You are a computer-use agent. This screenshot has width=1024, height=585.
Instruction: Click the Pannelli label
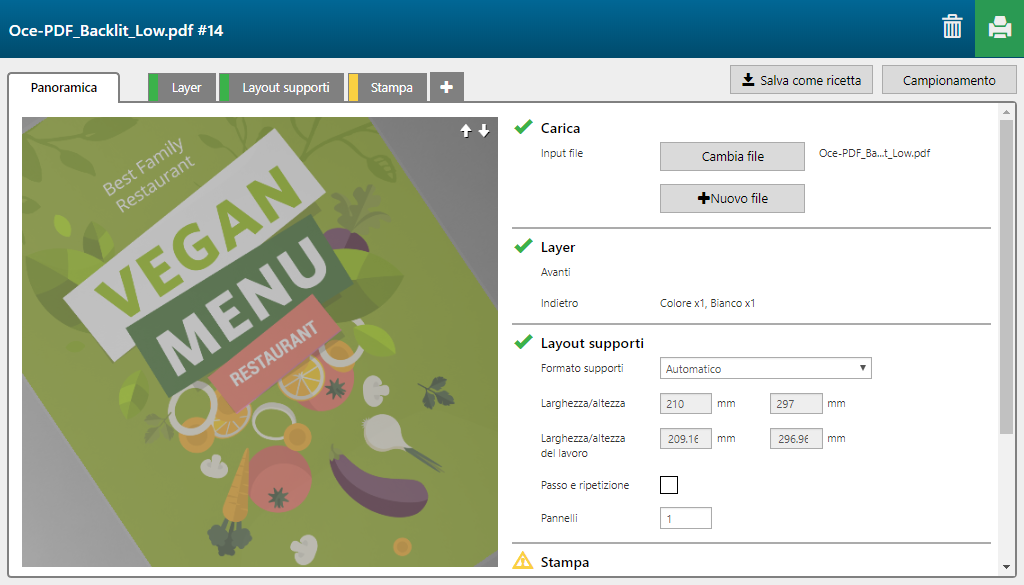559,518
